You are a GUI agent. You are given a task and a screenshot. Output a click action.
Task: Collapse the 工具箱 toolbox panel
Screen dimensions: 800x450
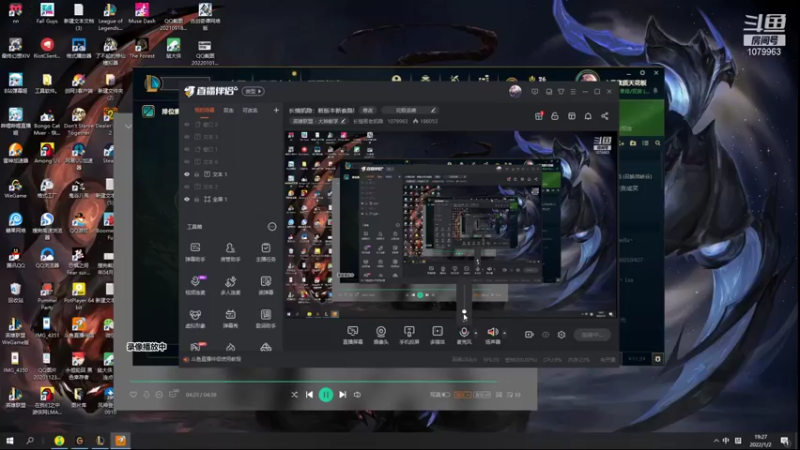tap(272, 227)
